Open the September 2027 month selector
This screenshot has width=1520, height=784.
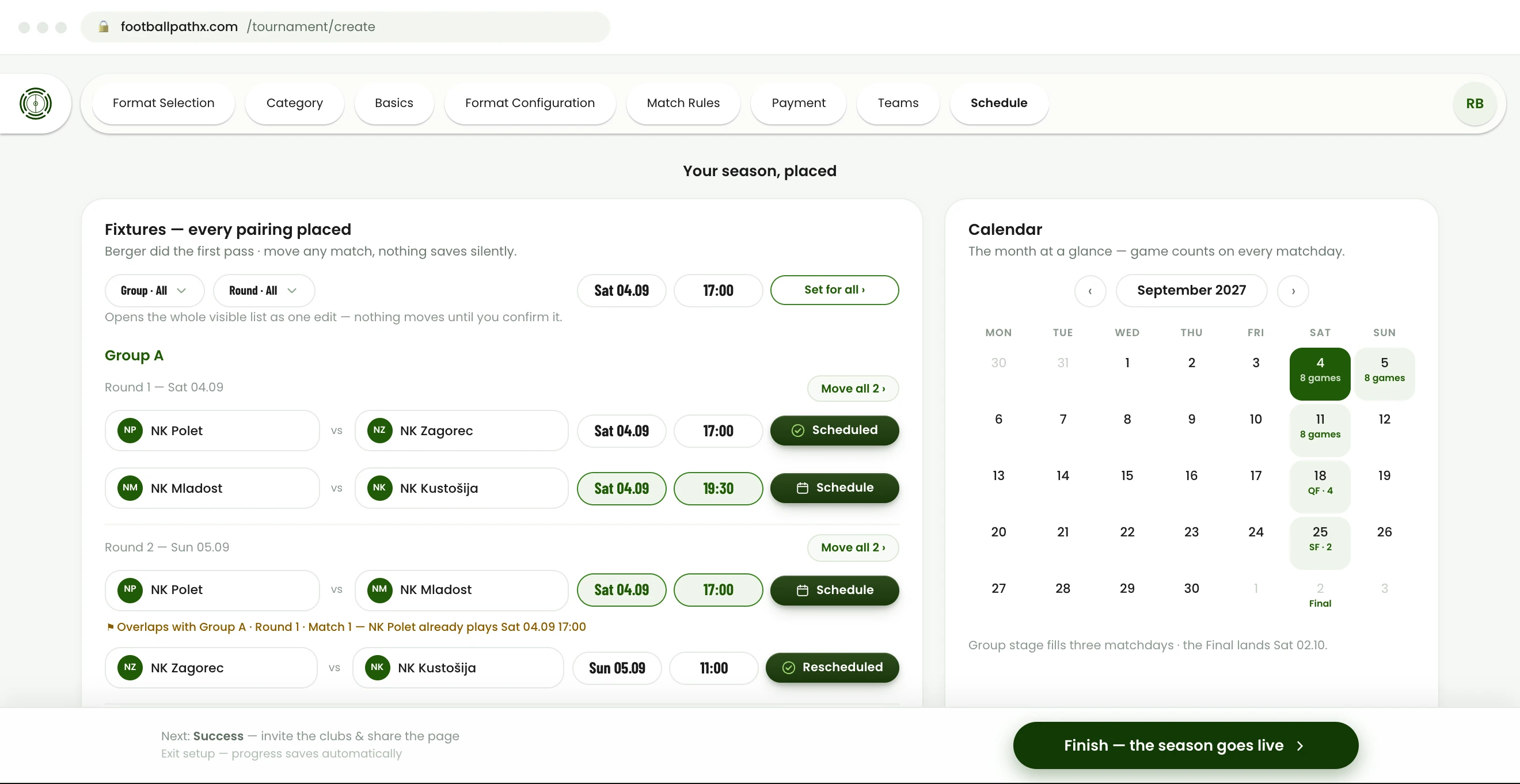[x=1191, y=291]
